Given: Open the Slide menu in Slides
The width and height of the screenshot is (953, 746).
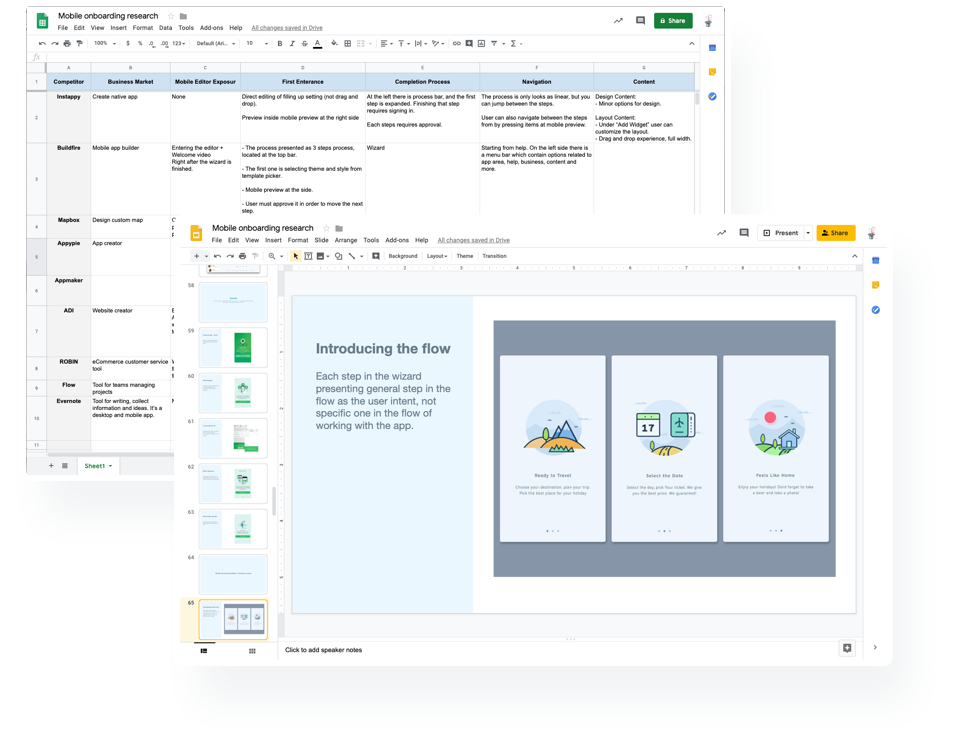Looking at the screenshot, I should pos(322,240).
